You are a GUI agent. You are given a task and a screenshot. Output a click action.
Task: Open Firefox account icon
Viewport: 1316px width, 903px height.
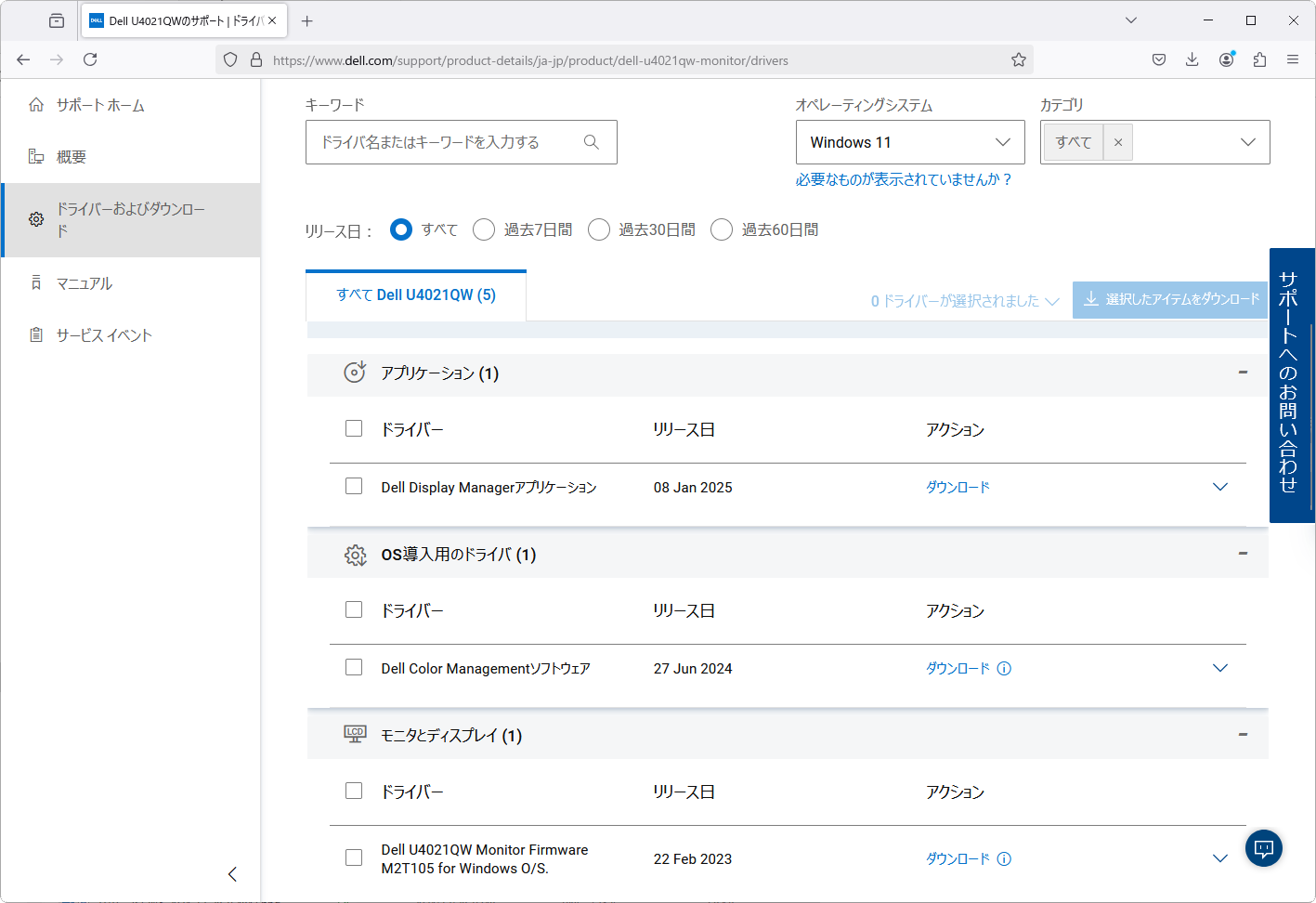pyautogui.click(x=1227, y=59)
